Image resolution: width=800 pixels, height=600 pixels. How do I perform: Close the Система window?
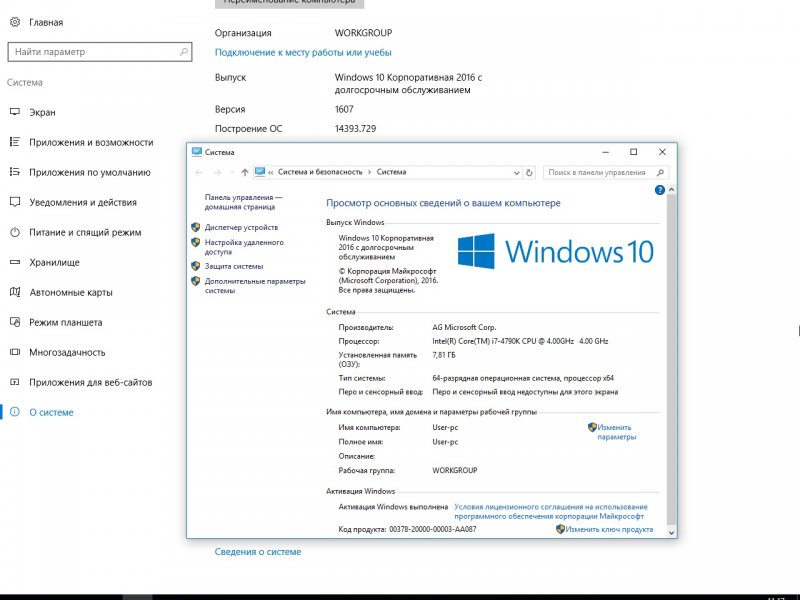[662, 152]
